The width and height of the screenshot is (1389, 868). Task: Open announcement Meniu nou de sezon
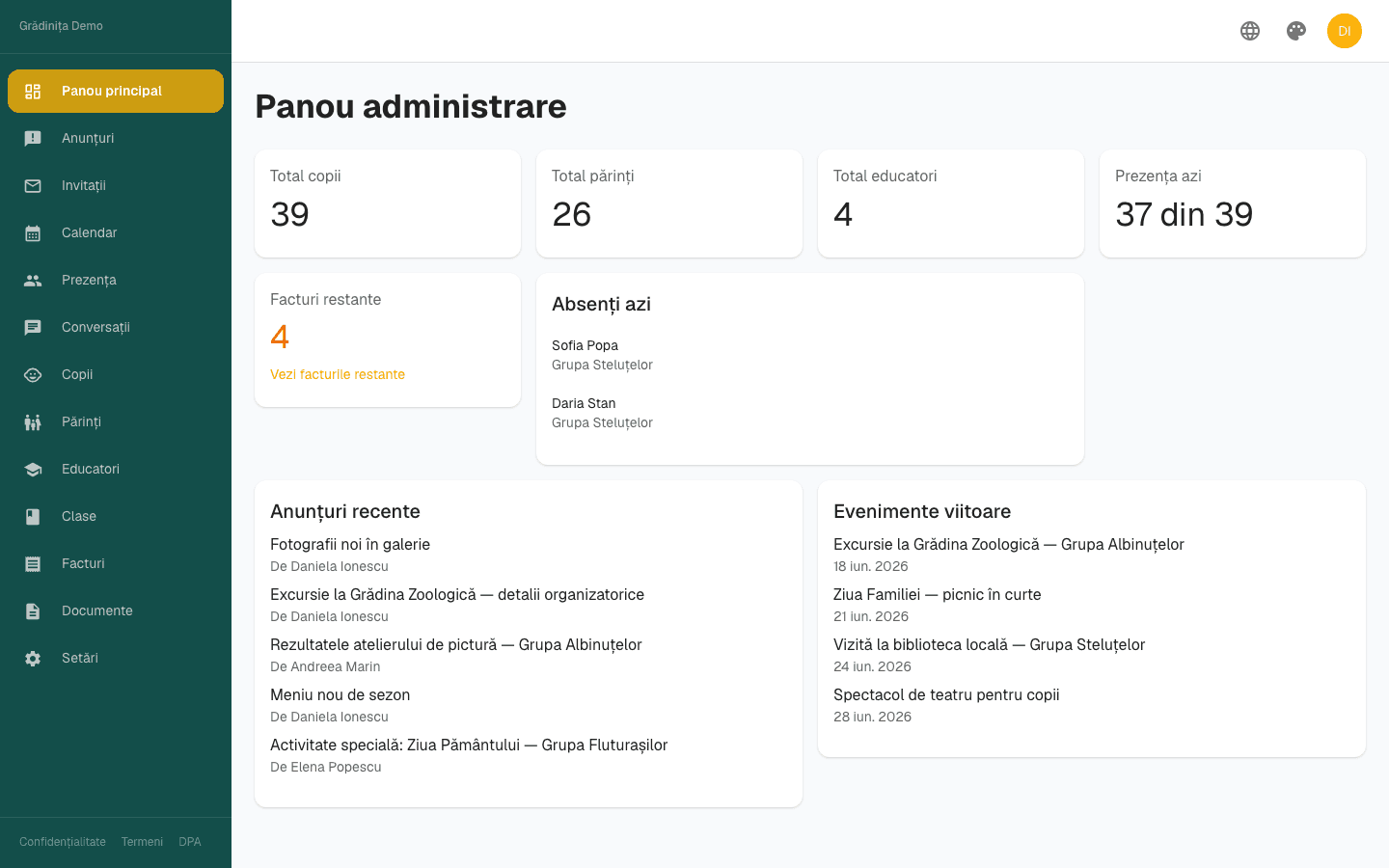[x=340, y=694]
